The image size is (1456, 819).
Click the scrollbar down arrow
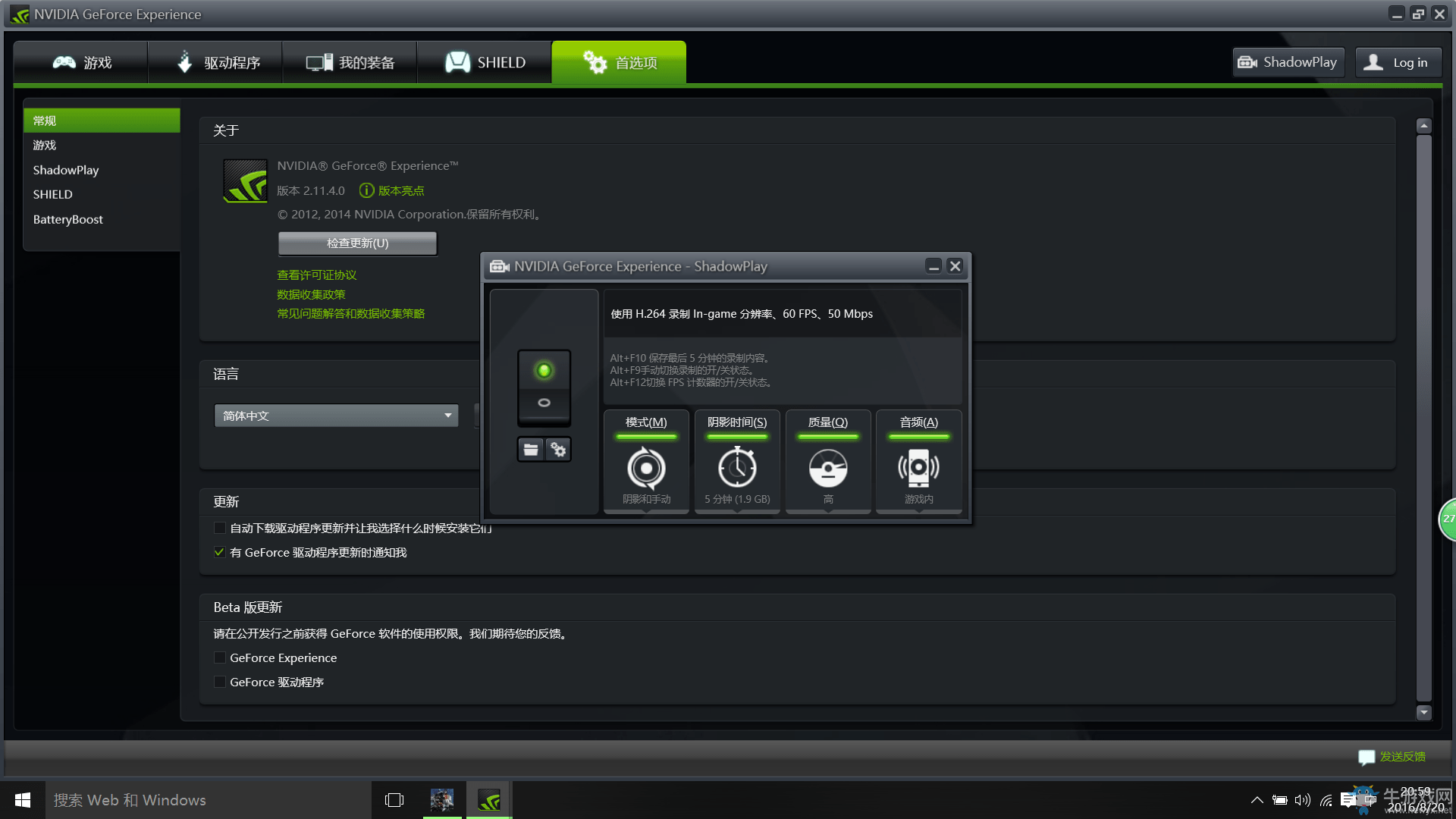click(x=1423, y=712)
